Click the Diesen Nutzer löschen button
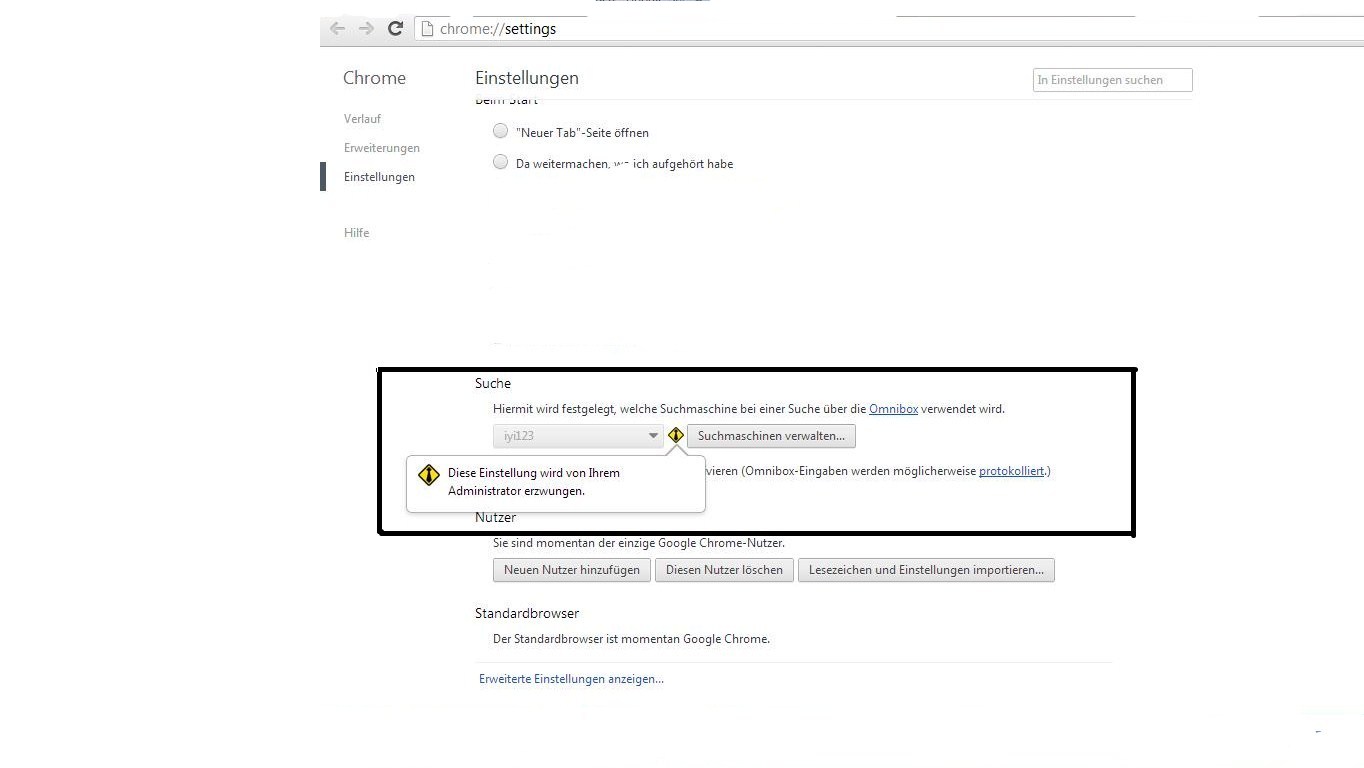The width and height of the screenshot is (1364, 768). pos(724,570)
